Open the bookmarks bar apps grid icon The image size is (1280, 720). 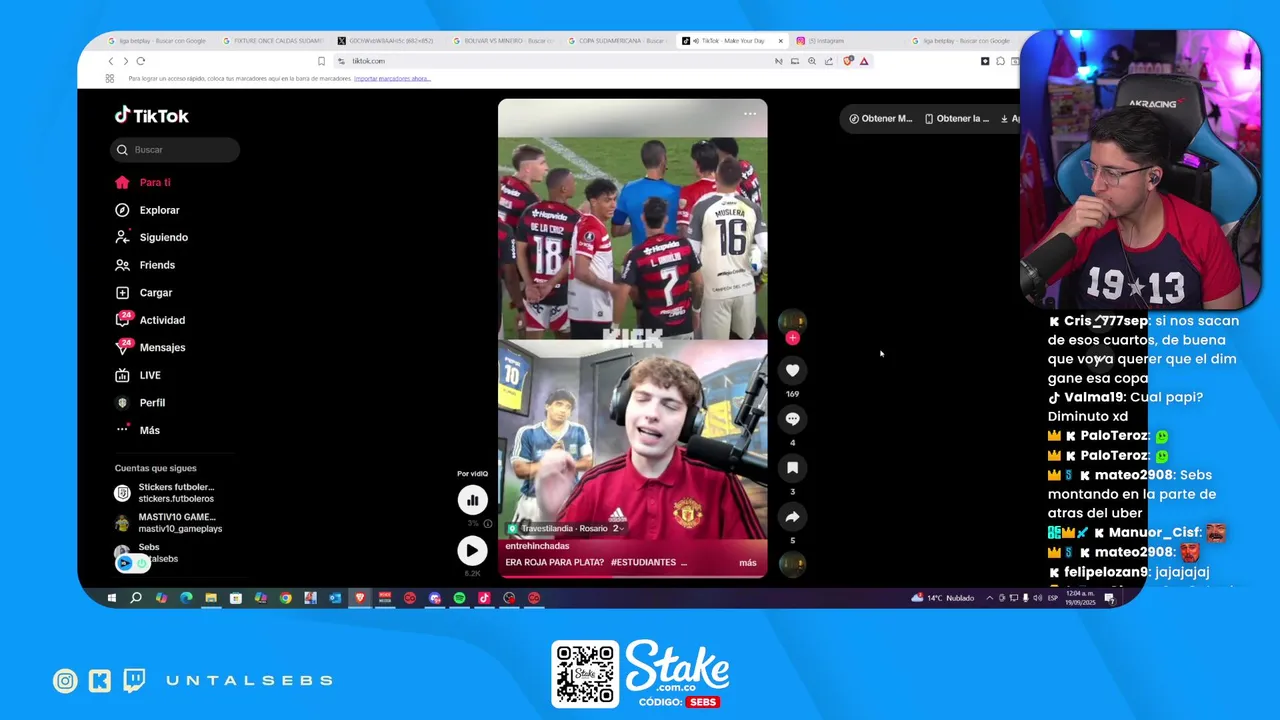click(x=109, y=78)
